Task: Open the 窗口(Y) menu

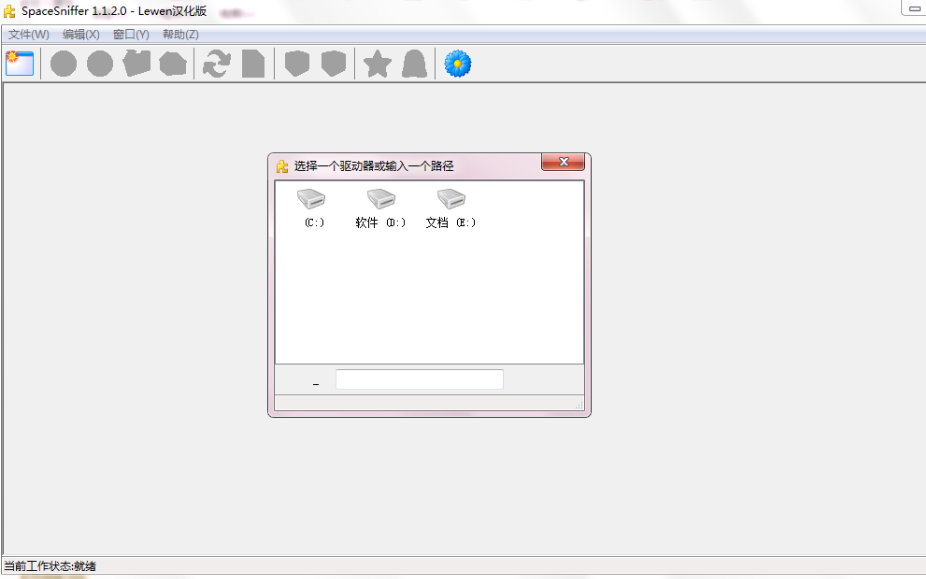Action: click(x=131, y=34)
